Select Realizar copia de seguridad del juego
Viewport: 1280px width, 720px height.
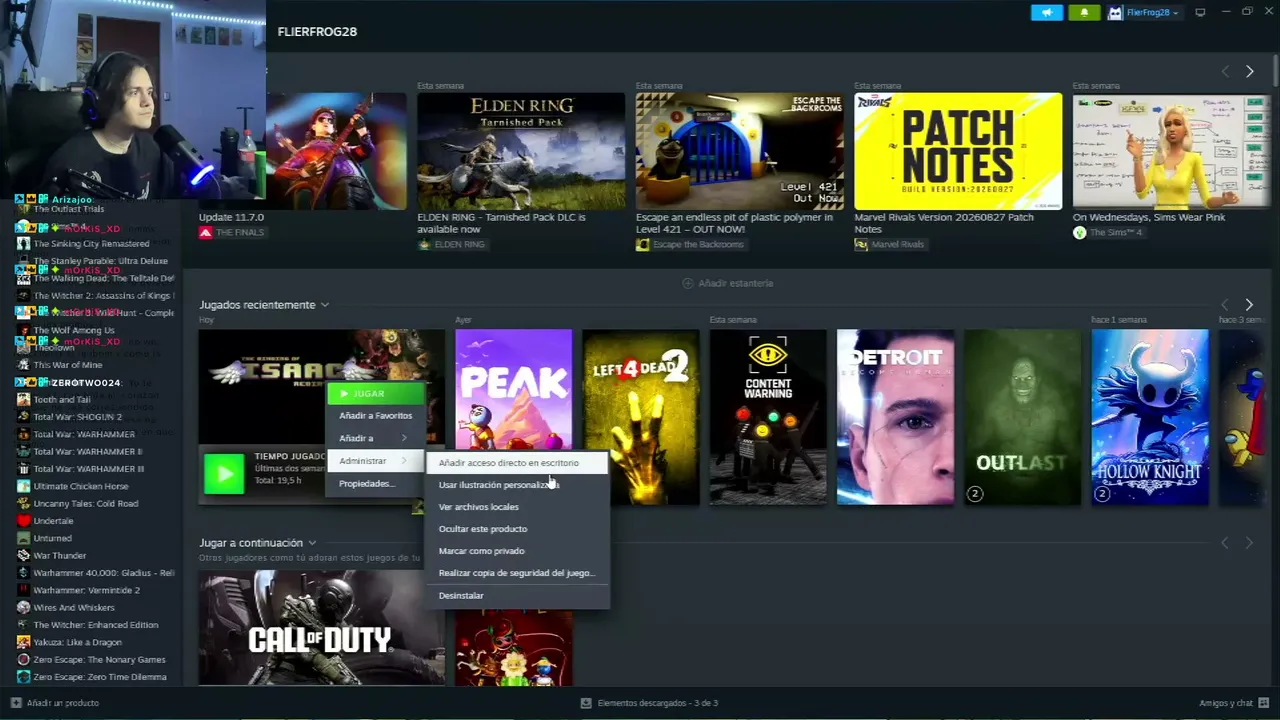[516, 573]
